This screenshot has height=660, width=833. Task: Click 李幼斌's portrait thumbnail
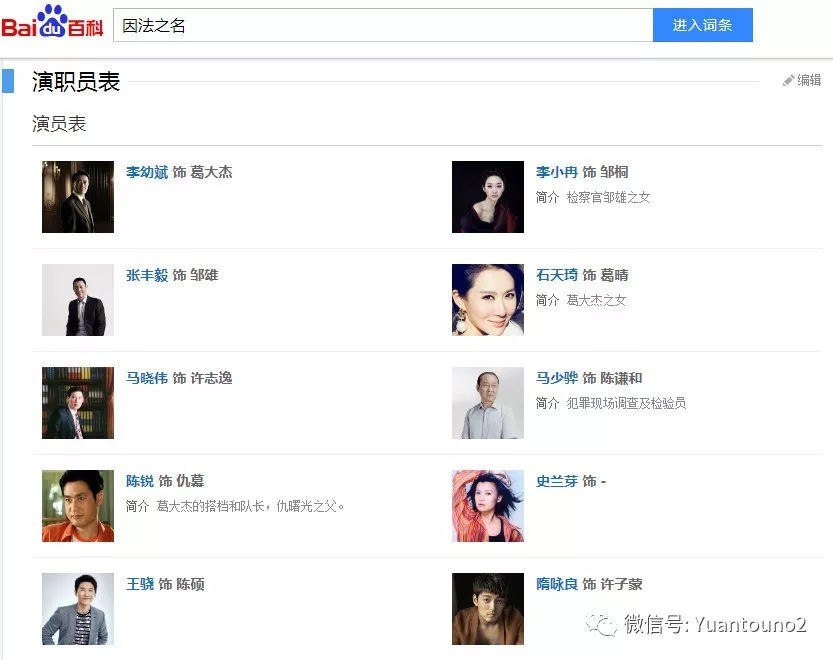(x=78, y=197)
